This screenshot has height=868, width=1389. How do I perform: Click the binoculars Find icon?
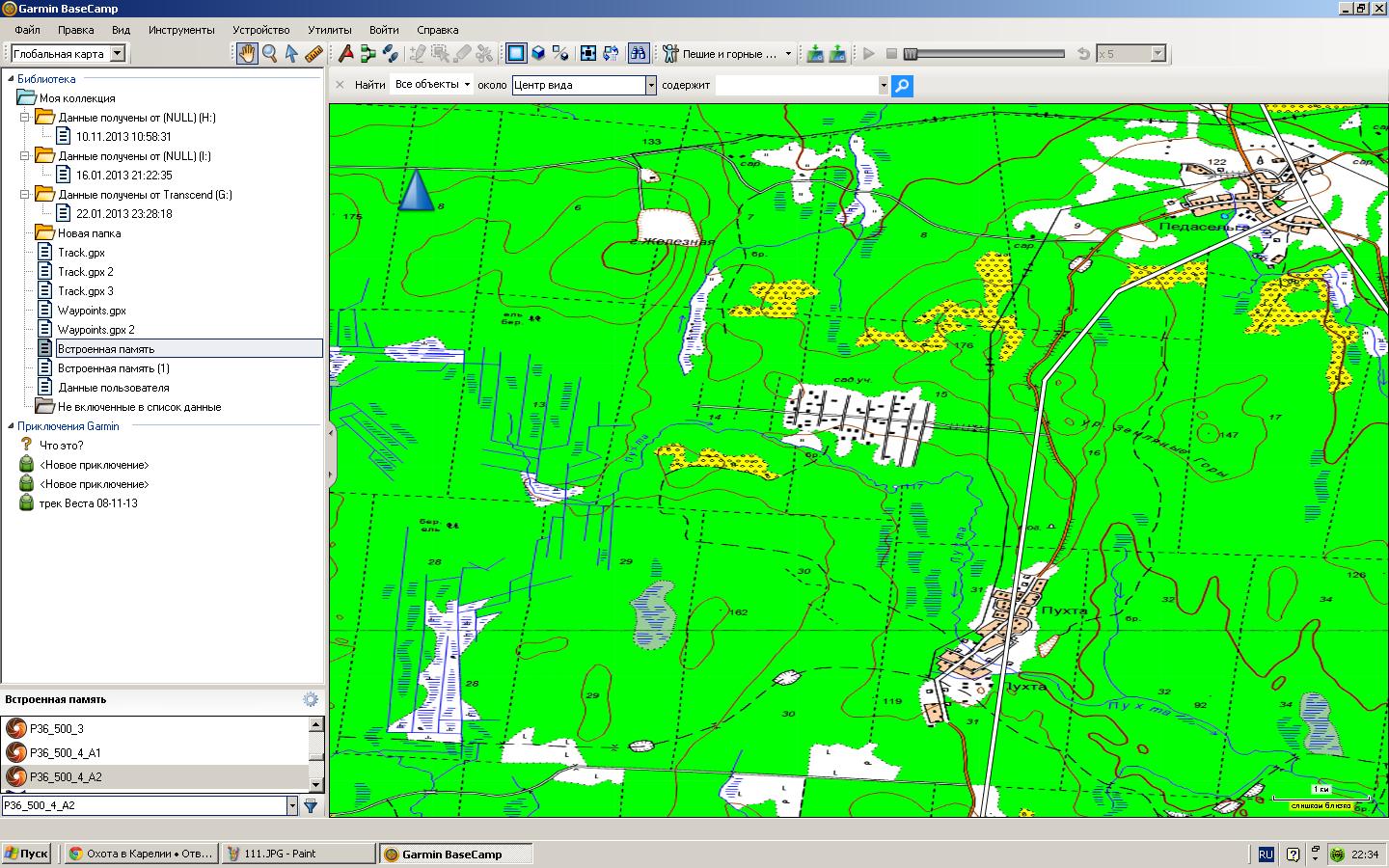point(639,54)
